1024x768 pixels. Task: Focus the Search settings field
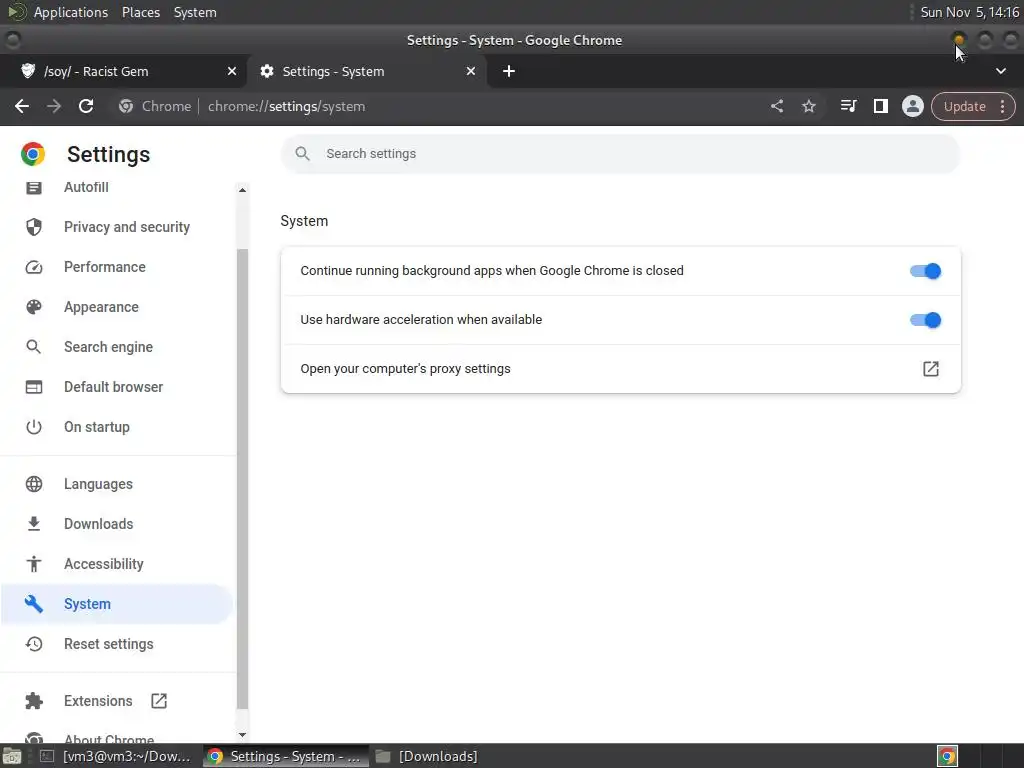(x=620, y=153)
